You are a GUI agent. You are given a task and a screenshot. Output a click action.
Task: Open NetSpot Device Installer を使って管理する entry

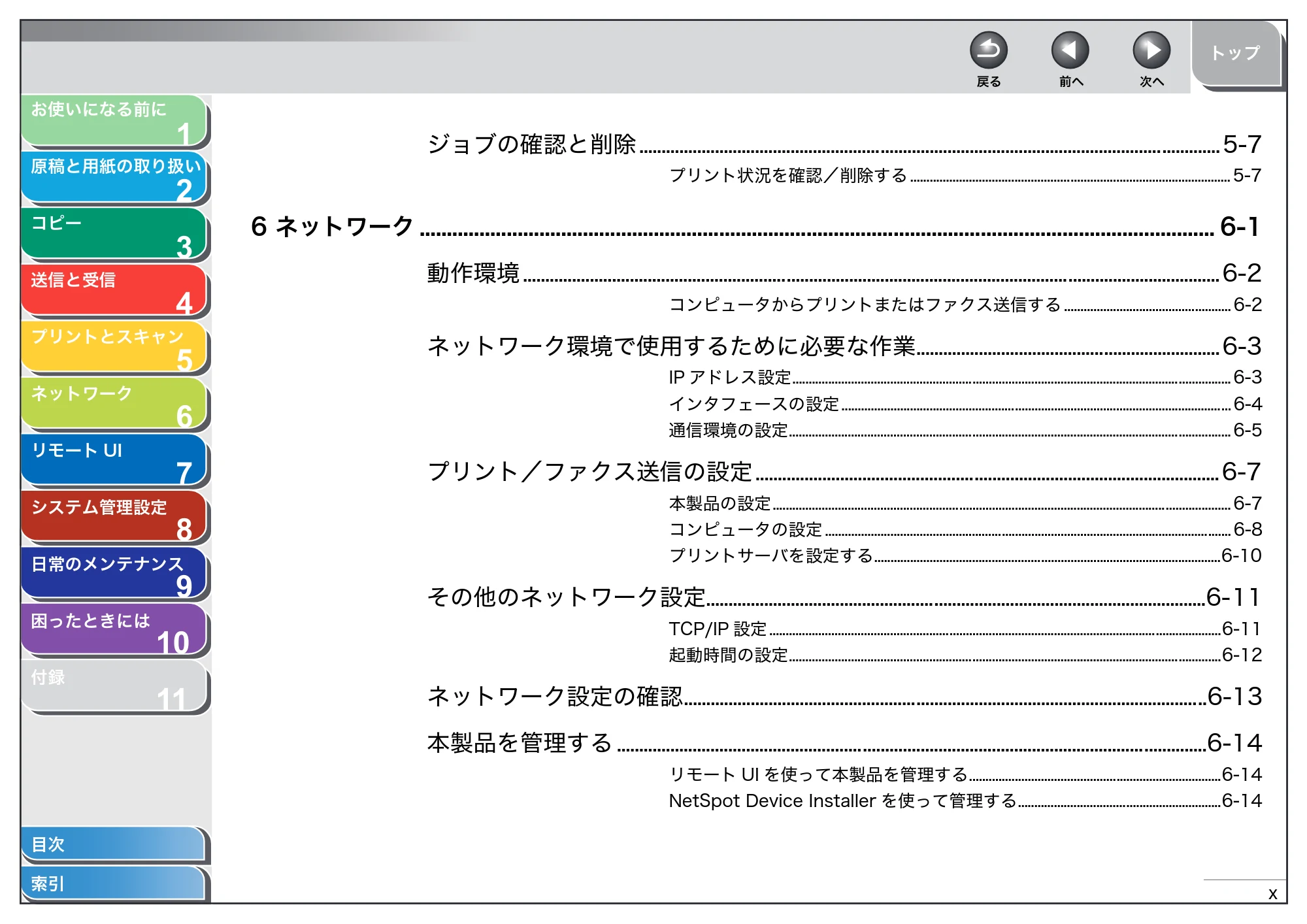965,800
